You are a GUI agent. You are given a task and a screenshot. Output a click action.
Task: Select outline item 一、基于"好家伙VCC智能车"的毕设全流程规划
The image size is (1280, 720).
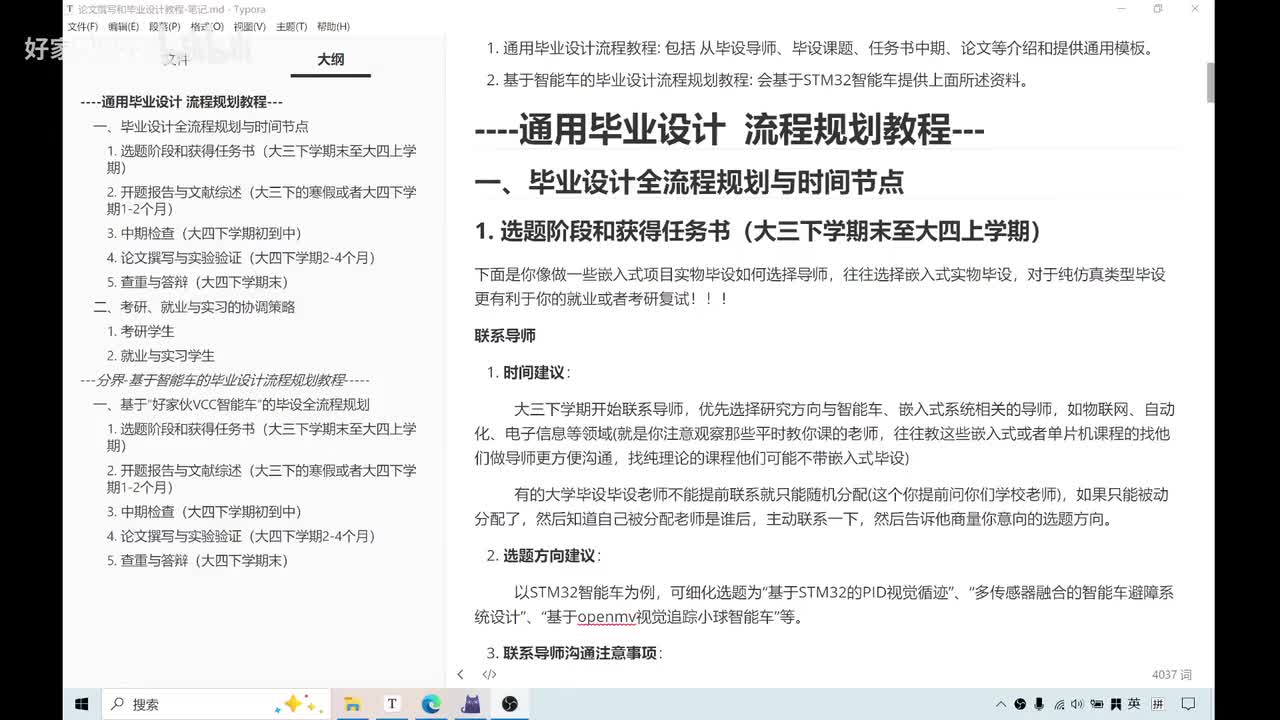click(231, 405)
